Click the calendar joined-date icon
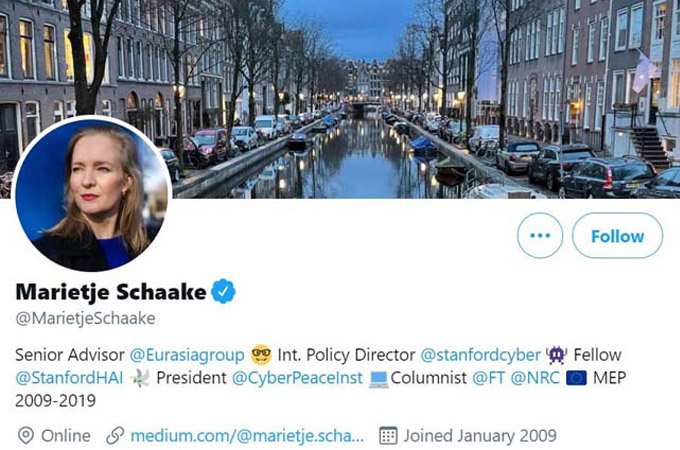Viewport: 680px width, 450px height. tap(388, 436)
